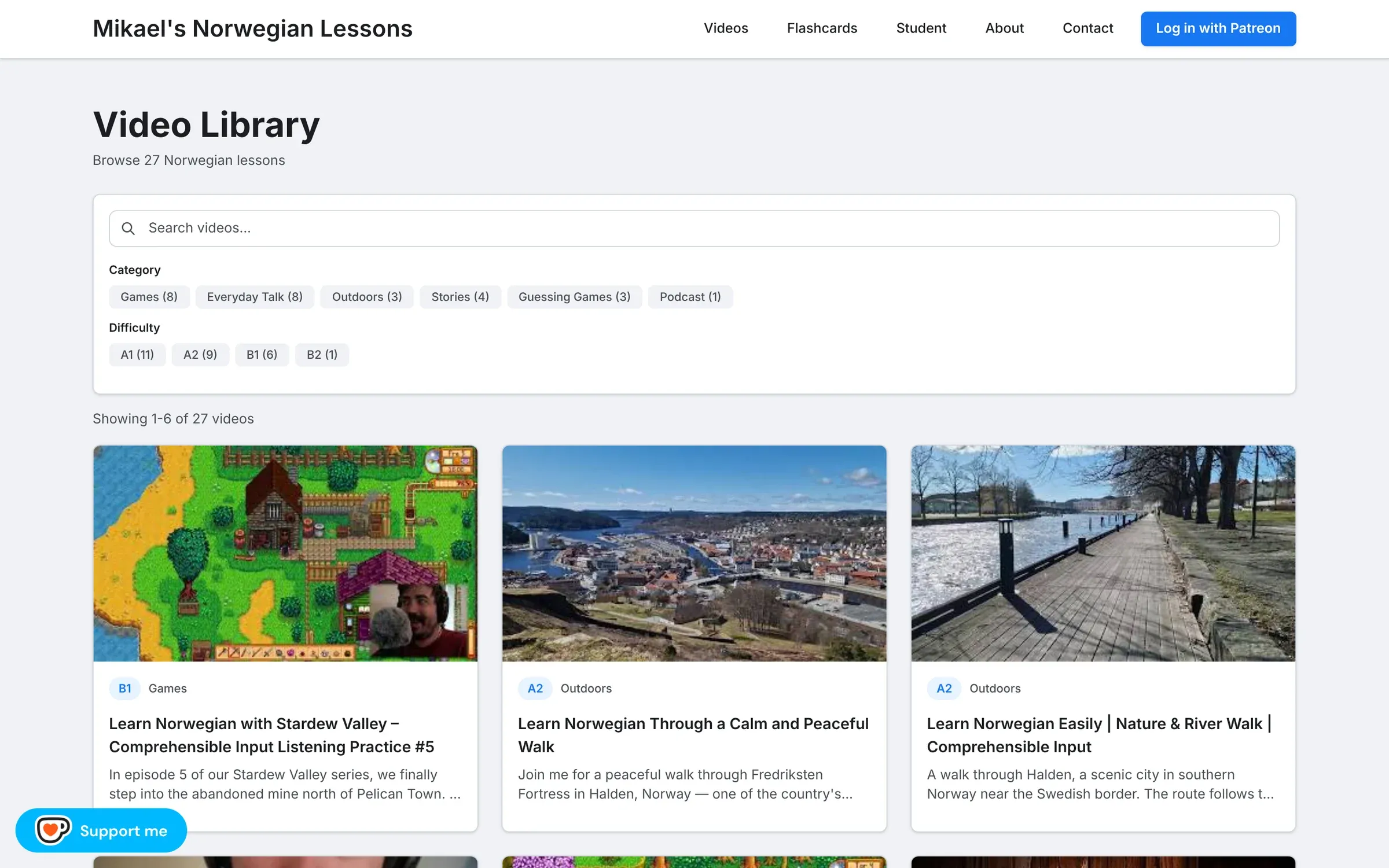Toggle the Stories (4) category filter
Viewport: 1389px width, 868px height.
(460, 297)
